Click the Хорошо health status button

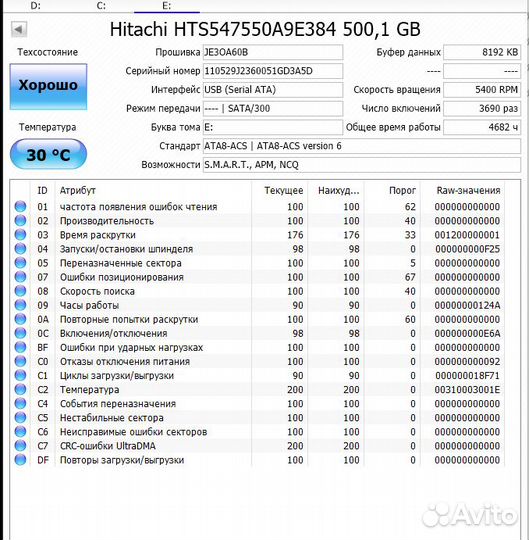click(48, 86)
